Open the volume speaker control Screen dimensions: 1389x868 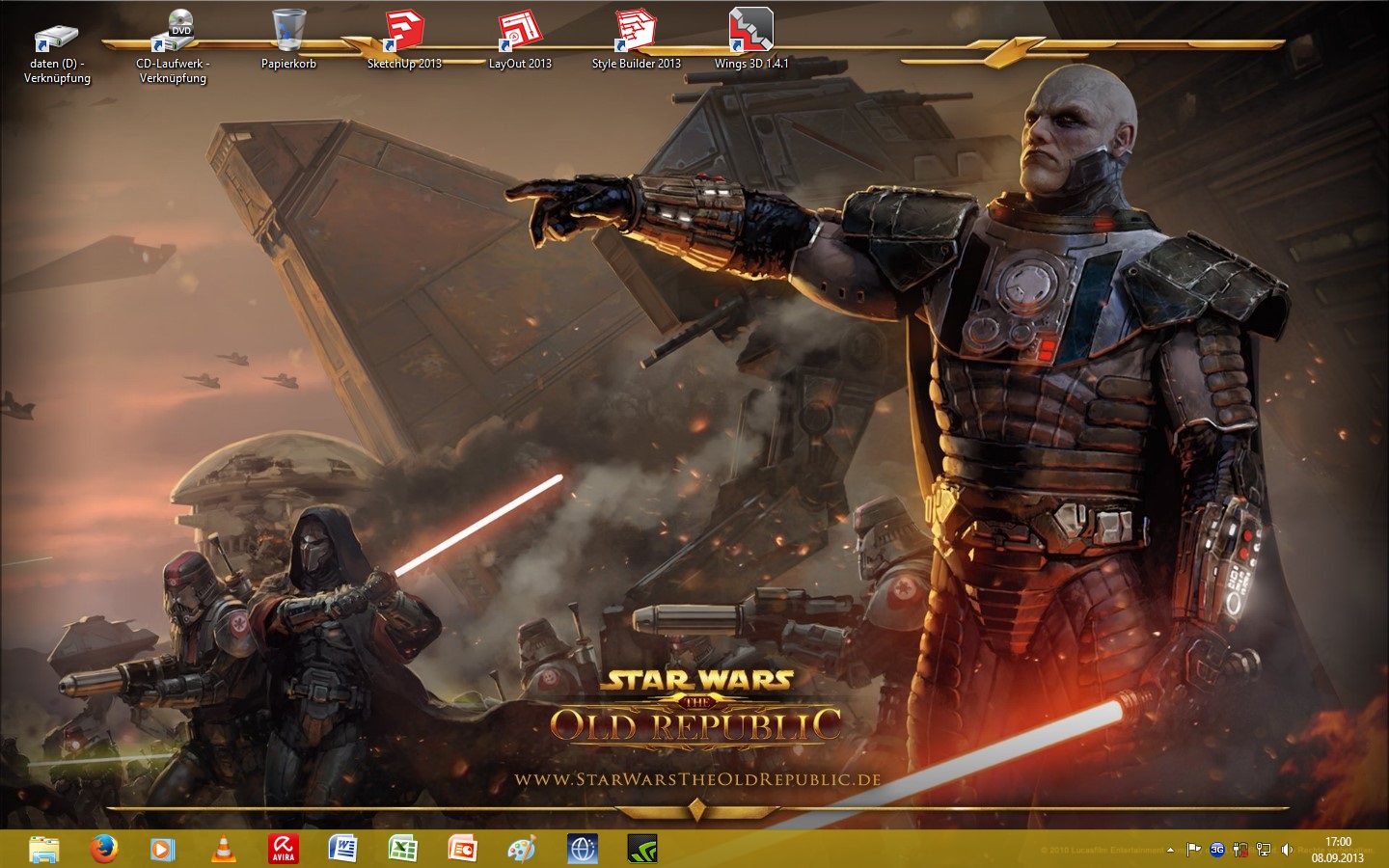[1286, 850]
